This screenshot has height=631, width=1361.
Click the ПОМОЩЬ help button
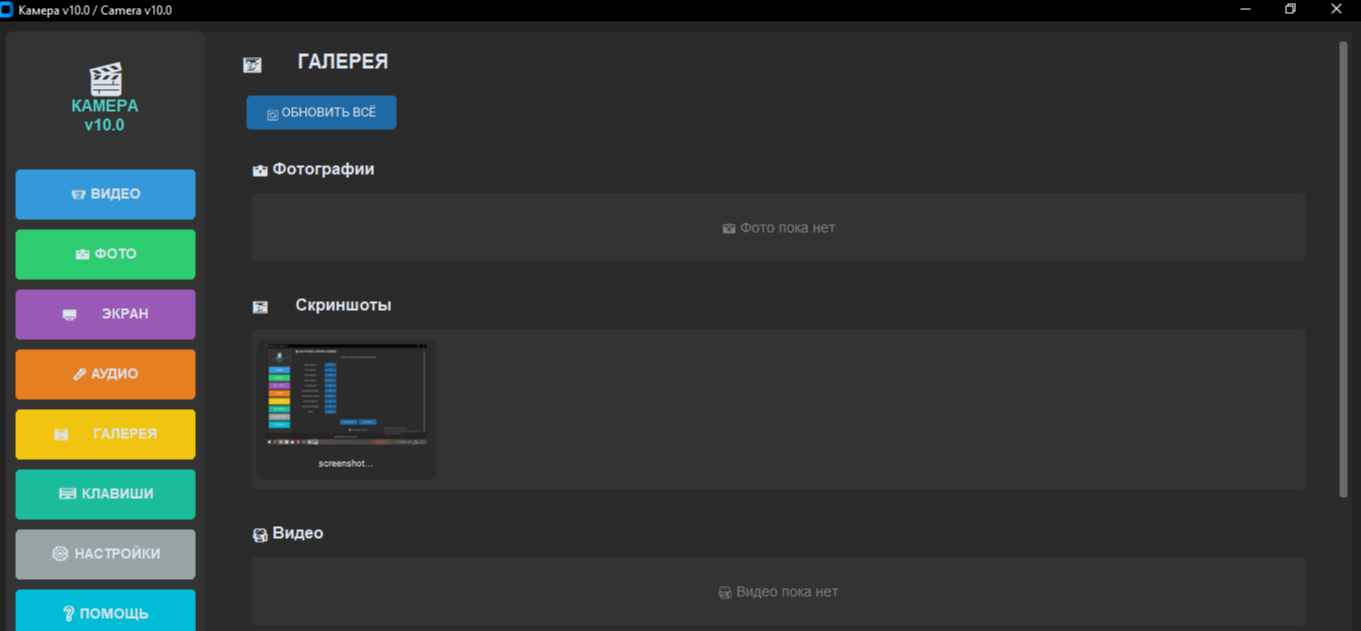(x=105, y=612)
